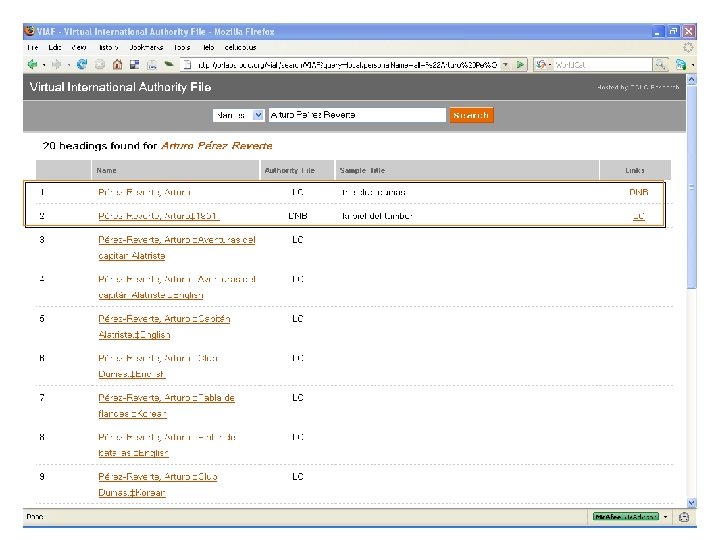Click the Arturo Pérez Reverte search text field
The image size is (720, 540).
pos(357,115)
